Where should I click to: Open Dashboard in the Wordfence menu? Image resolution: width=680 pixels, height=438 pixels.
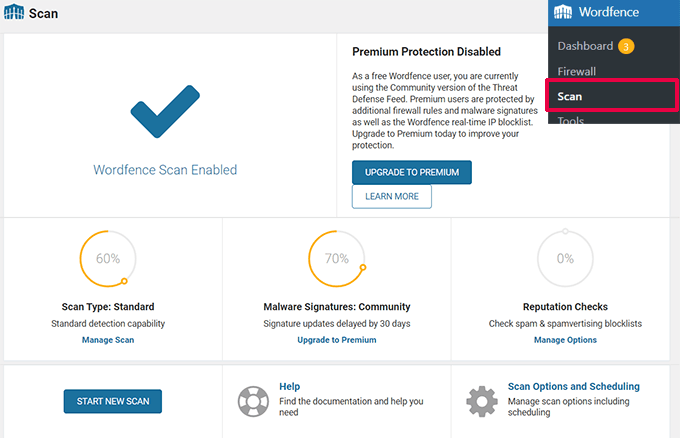(x=585, y=46)
